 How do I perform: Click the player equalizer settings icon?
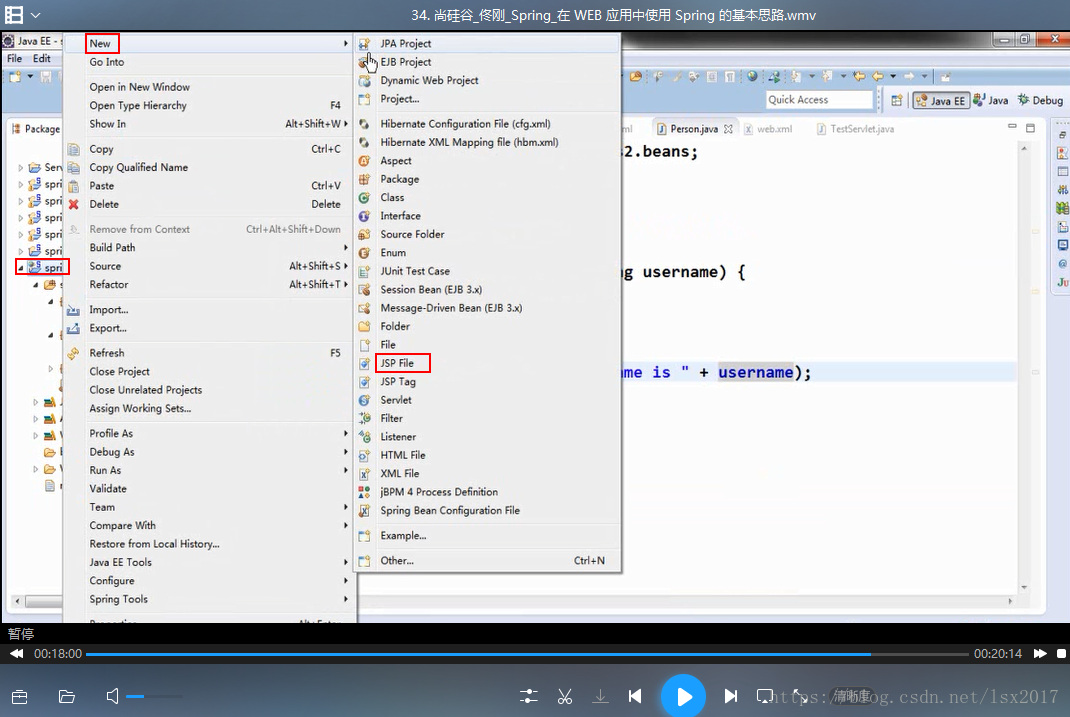(x=528, y=697)
